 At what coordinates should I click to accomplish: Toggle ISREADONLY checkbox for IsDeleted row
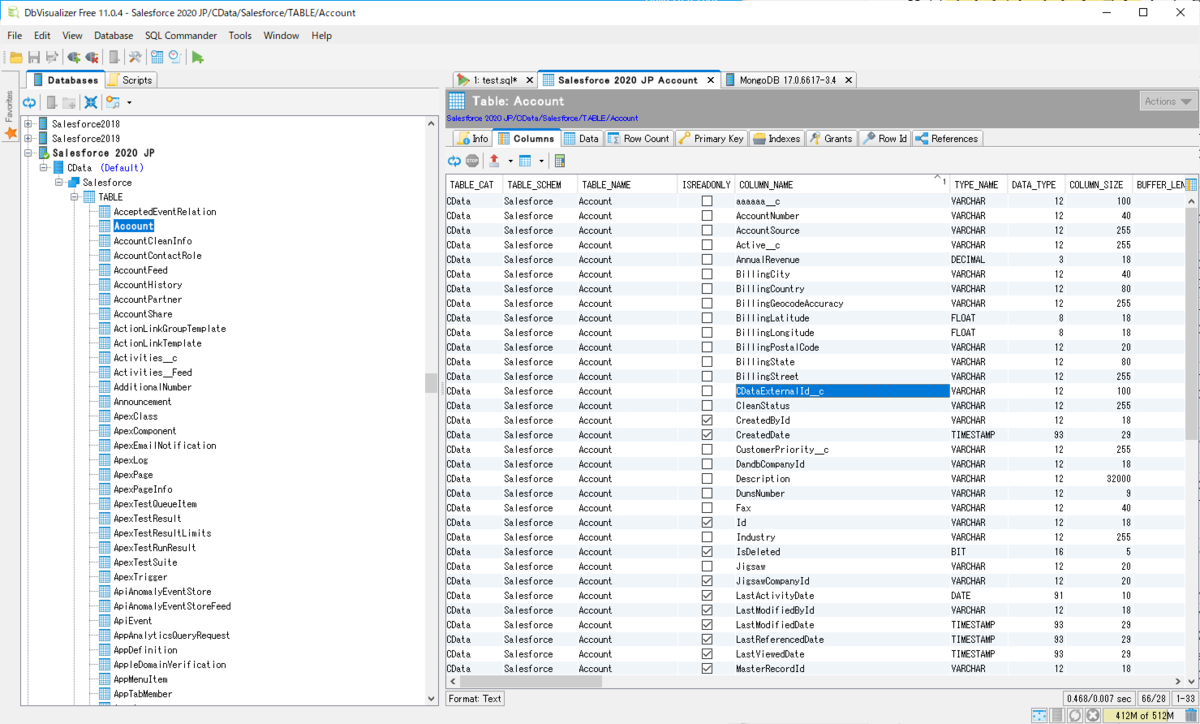click(x=707, y=552)
